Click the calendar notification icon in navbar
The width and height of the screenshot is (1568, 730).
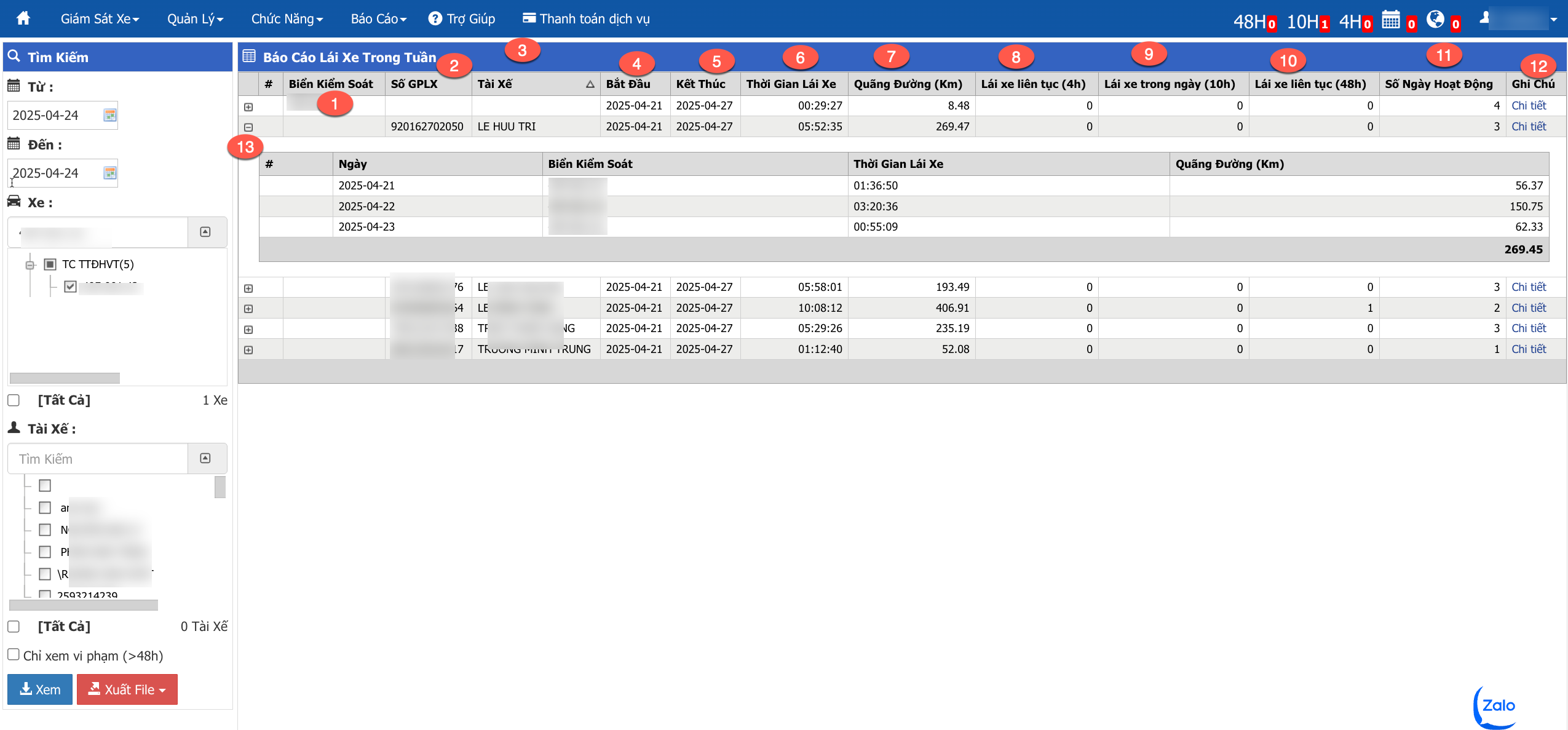click(x=1391, y=20)
